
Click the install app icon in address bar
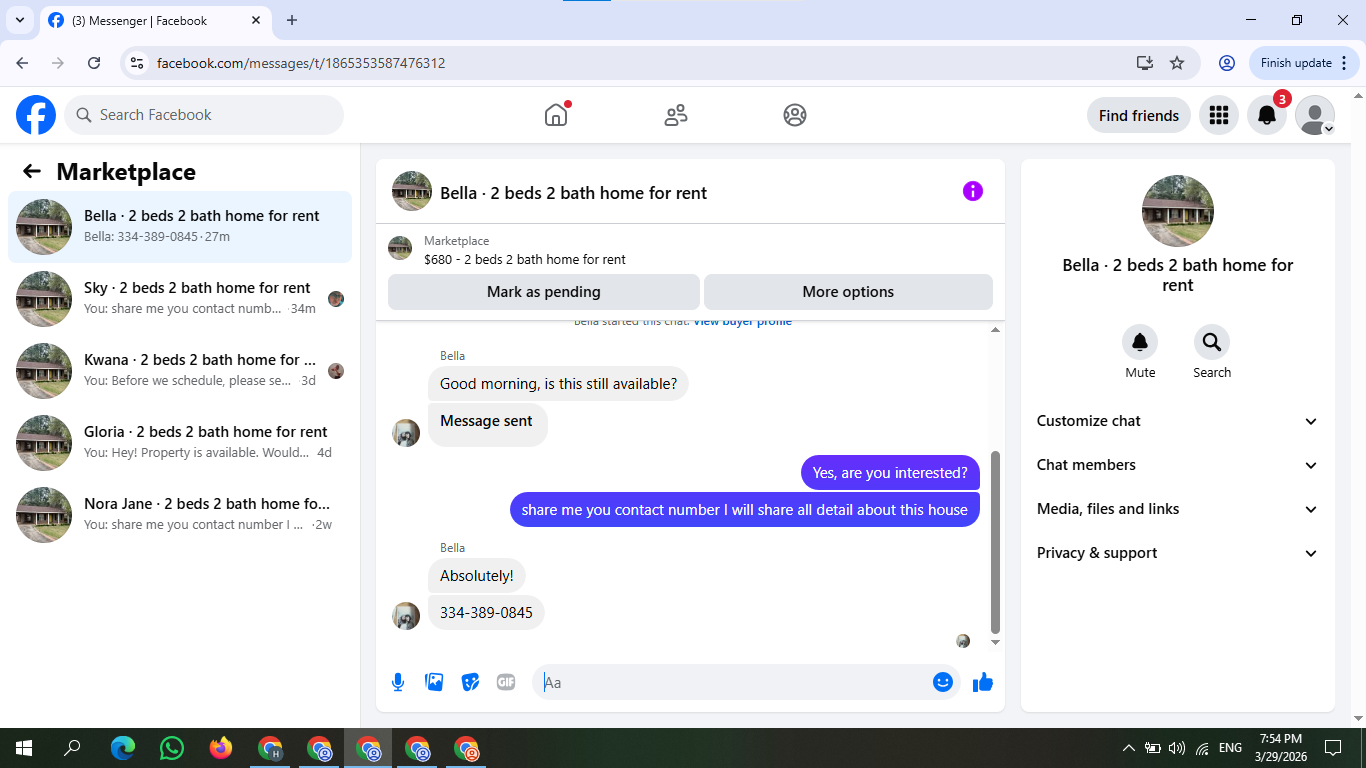pos(1145,63)
